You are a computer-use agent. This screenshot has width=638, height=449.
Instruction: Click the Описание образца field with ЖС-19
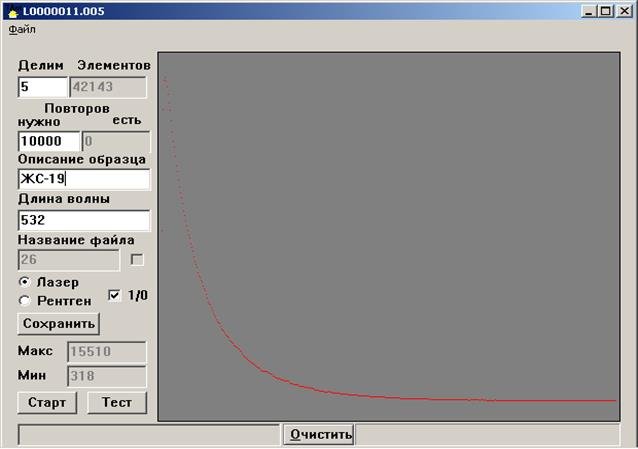coord(84,179)
